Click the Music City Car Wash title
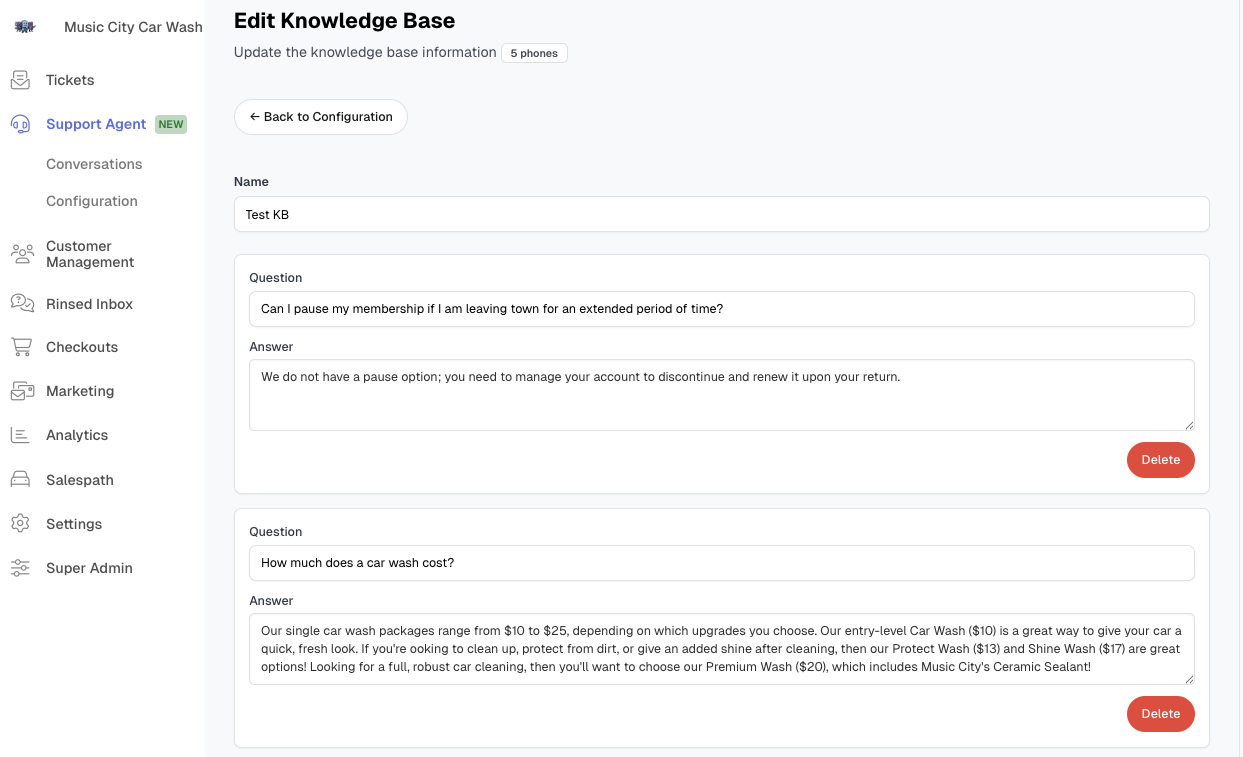Screen dimensions: 1243x757 pos(133,27)
